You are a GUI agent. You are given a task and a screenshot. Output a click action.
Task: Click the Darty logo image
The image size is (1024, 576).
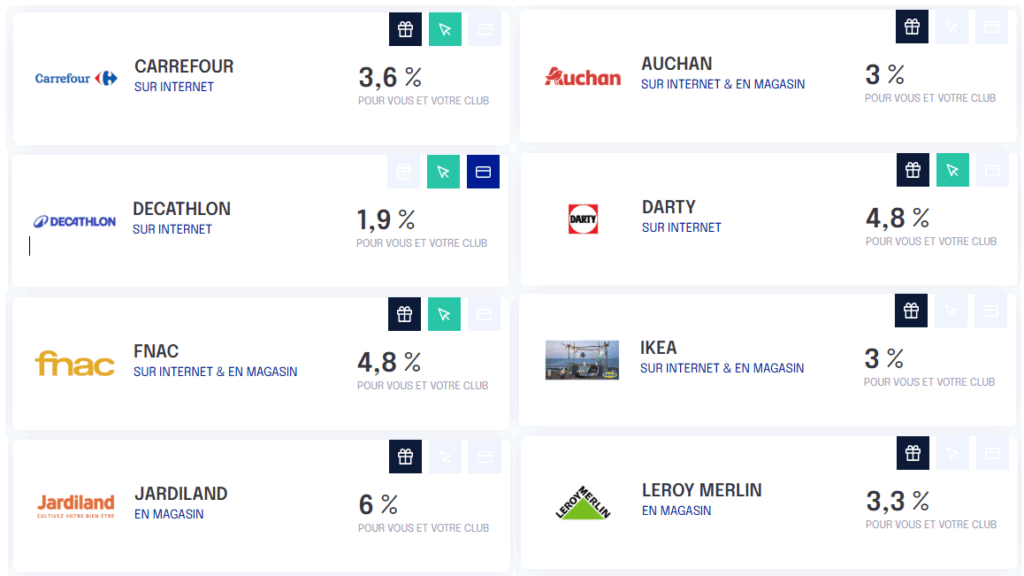point(582,219)
